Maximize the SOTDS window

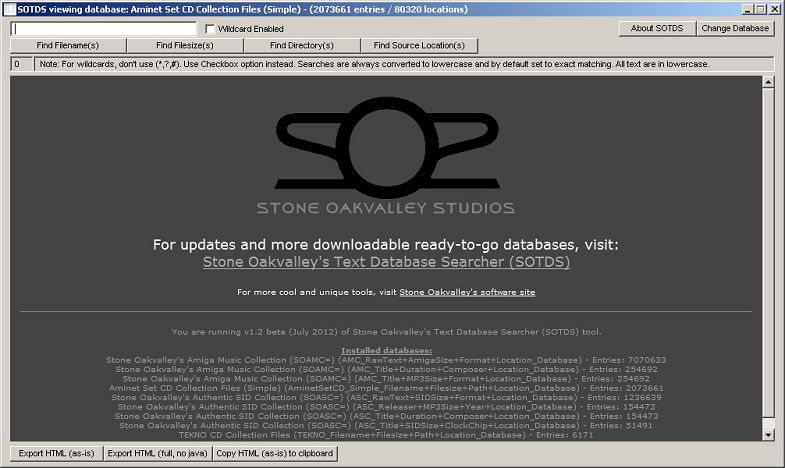(760, 8)
